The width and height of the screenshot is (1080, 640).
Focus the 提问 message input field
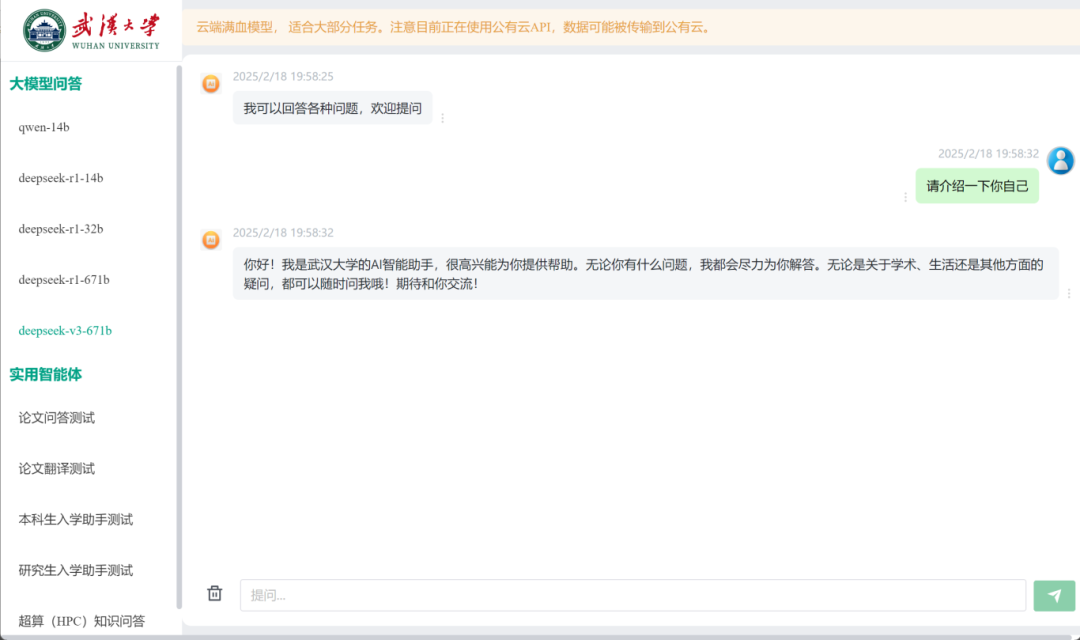click(x=632, y=595)
